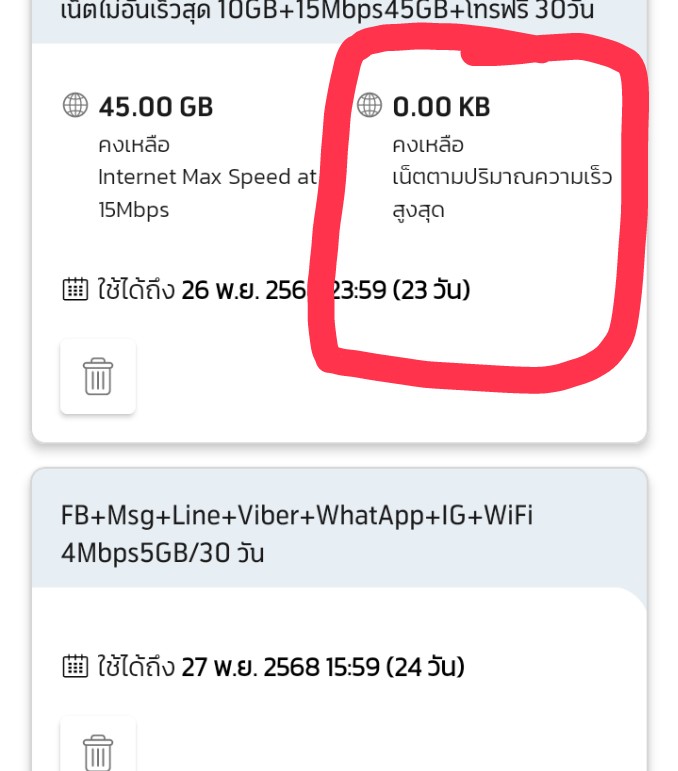Image resolution: width=678 pixels, height=771 pixels.
Task: Tap ใช้ได้ถึง label in the FB+Msg card
Action: tap(136, 666)
